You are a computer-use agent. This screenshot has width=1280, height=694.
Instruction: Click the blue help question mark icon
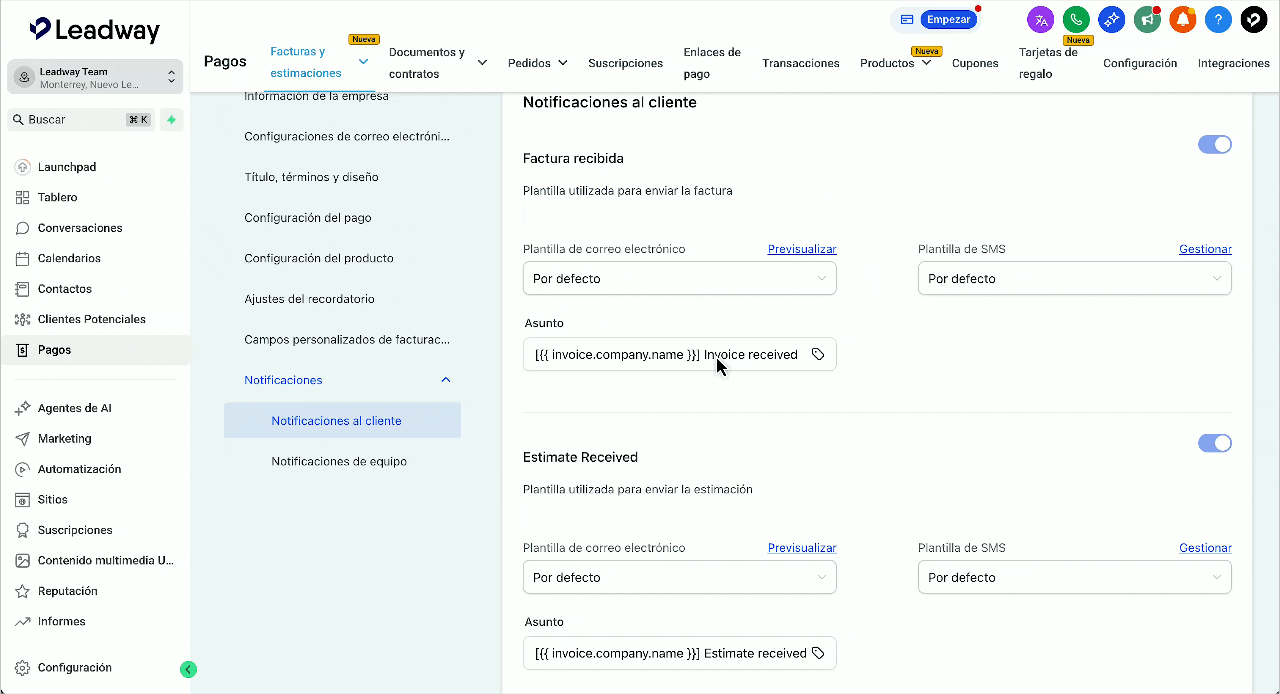[x=1218, y=19]
